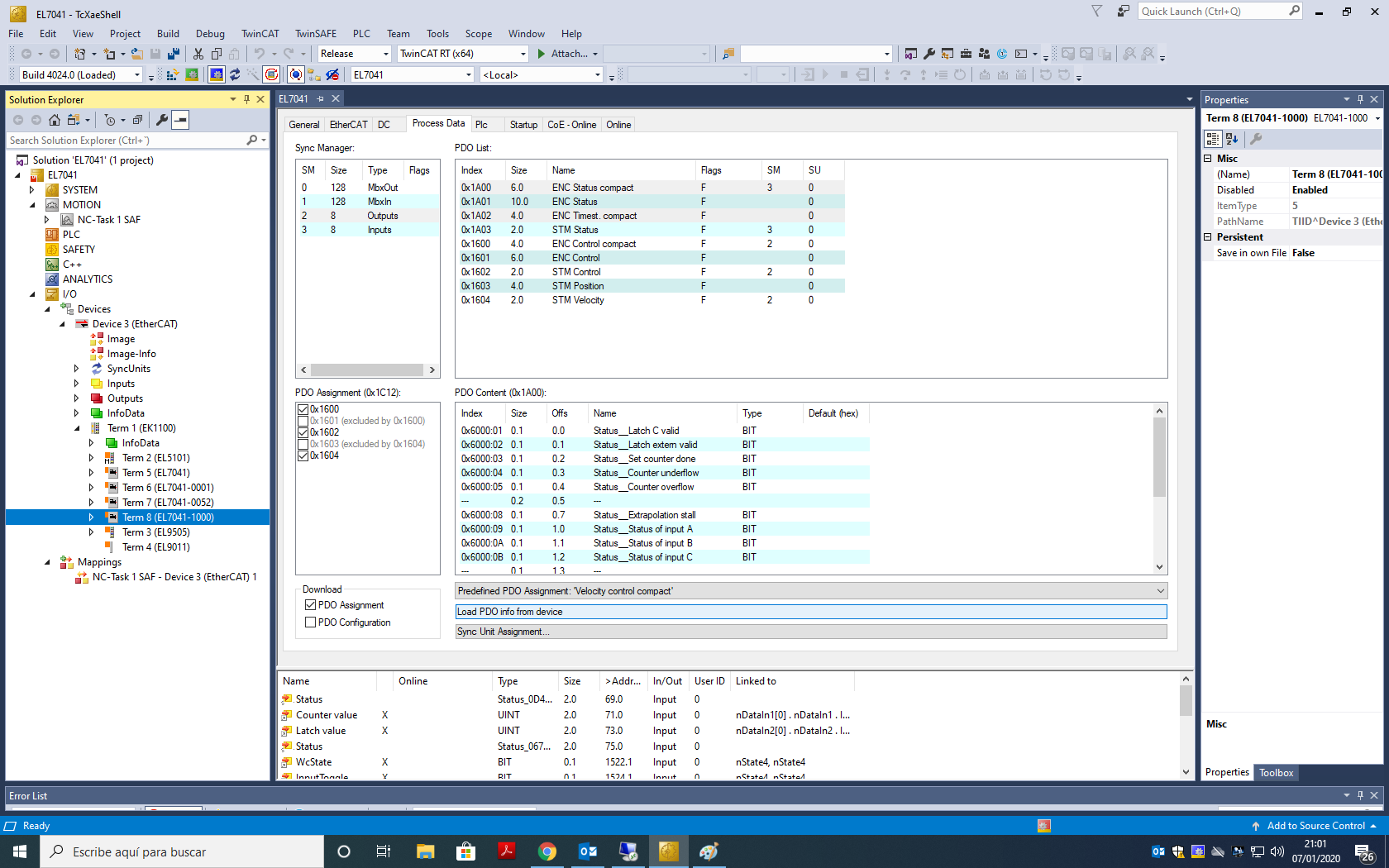
Task: Click the Categorized view icon in Properties
Action: coord(1213,139)
